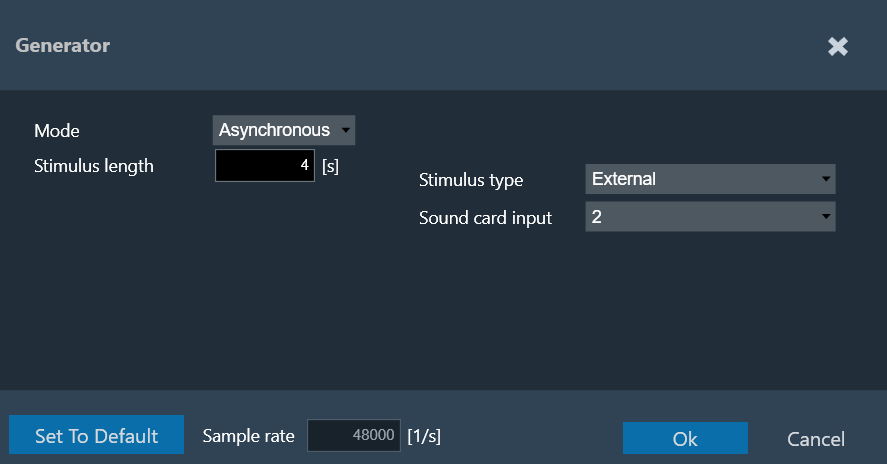The image size is (887, 464).
Task: Click the Generator title text
Action: click(63, 45)
